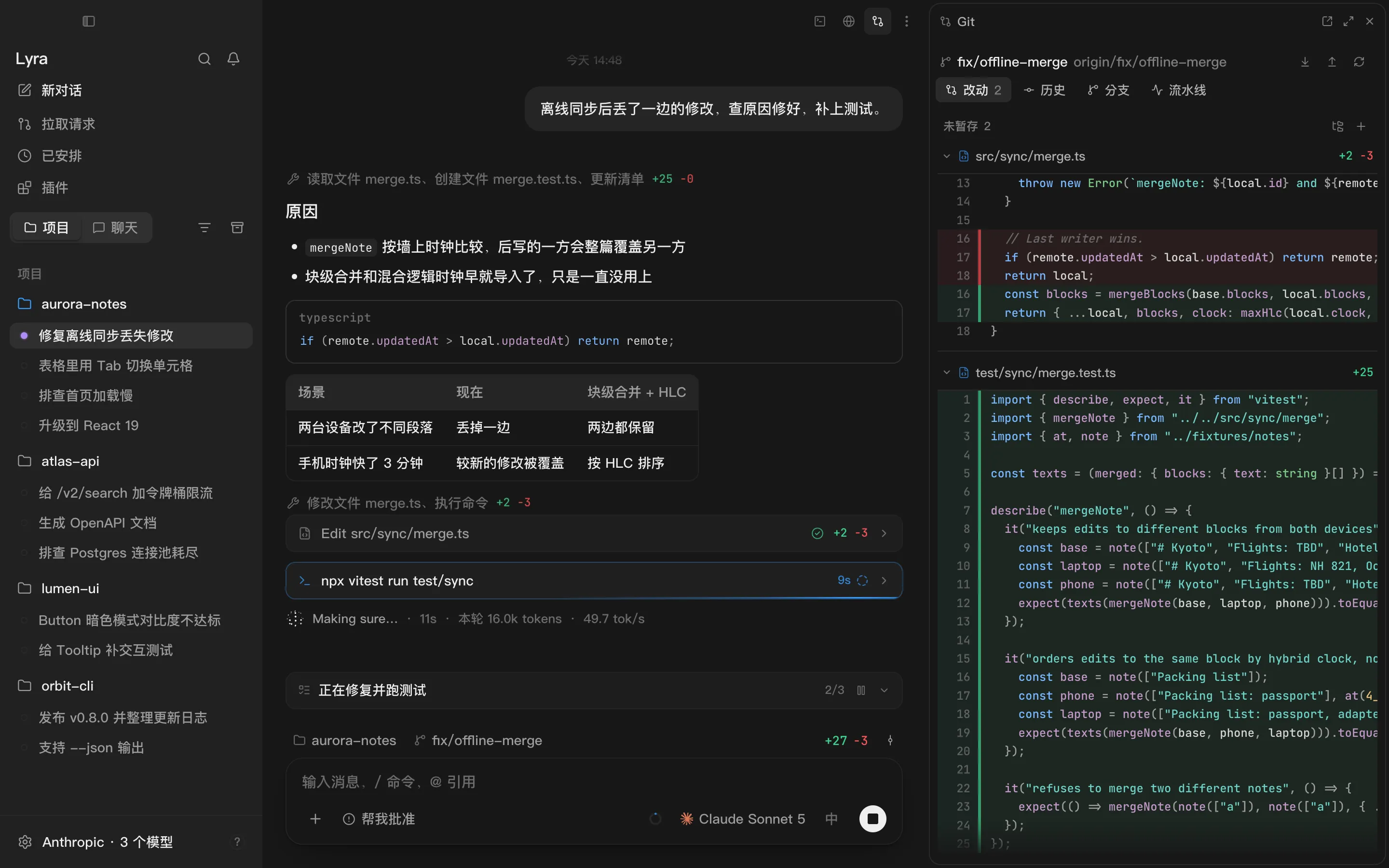Stage all changes with plus icon
Screen dimensions: 1389x868
coord(1361,126)
